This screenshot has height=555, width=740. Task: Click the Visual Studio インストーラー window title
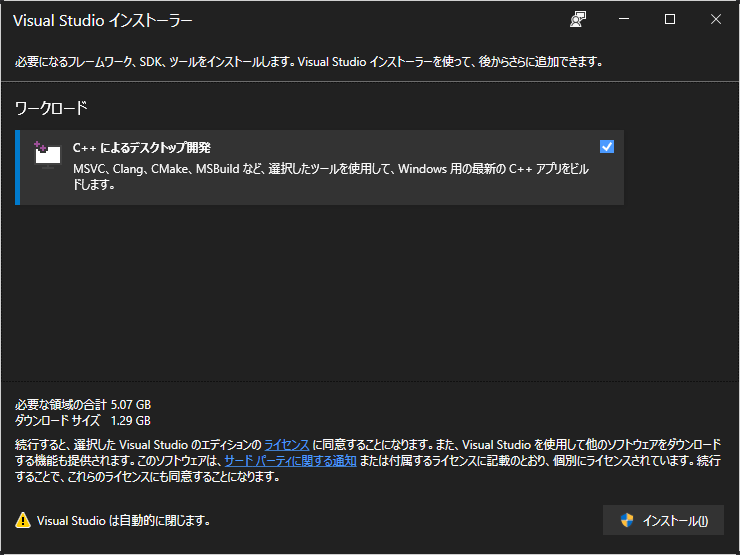(102, 20)
